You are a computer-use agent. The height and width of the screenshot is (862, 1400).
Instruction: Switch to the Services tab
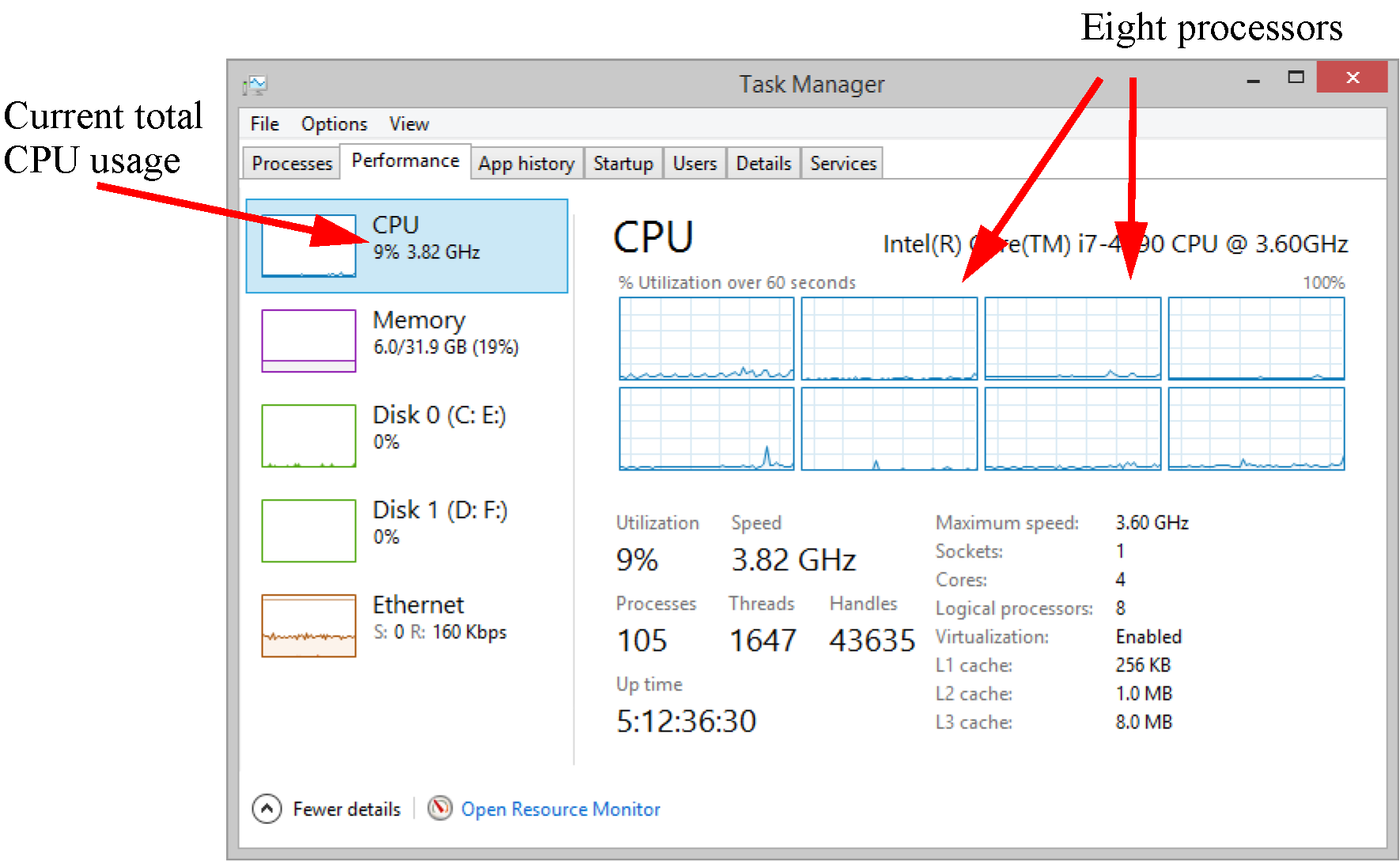(x=843, y=164)
